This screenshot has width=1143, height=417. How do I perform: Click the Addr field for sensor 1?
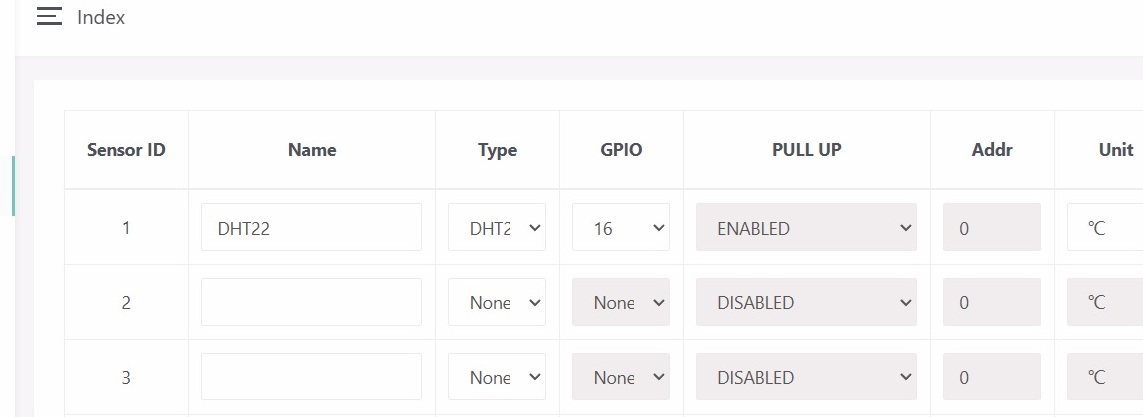tap(991, 228)
